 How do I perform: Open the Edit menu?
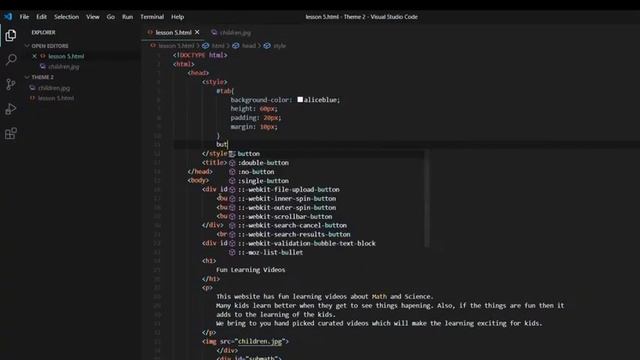[41, 17]
